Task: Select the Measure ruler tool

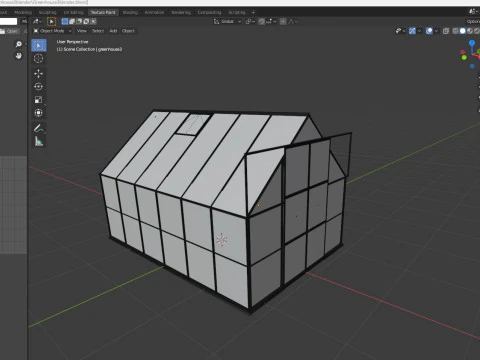Action: tap(39, 142)
